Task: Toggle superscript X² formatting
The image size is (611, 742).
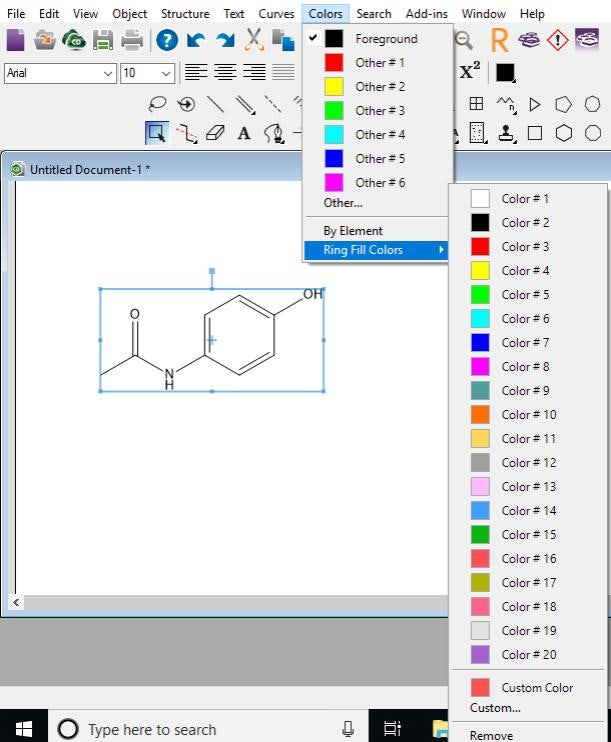Action: (x=470, y=72)
